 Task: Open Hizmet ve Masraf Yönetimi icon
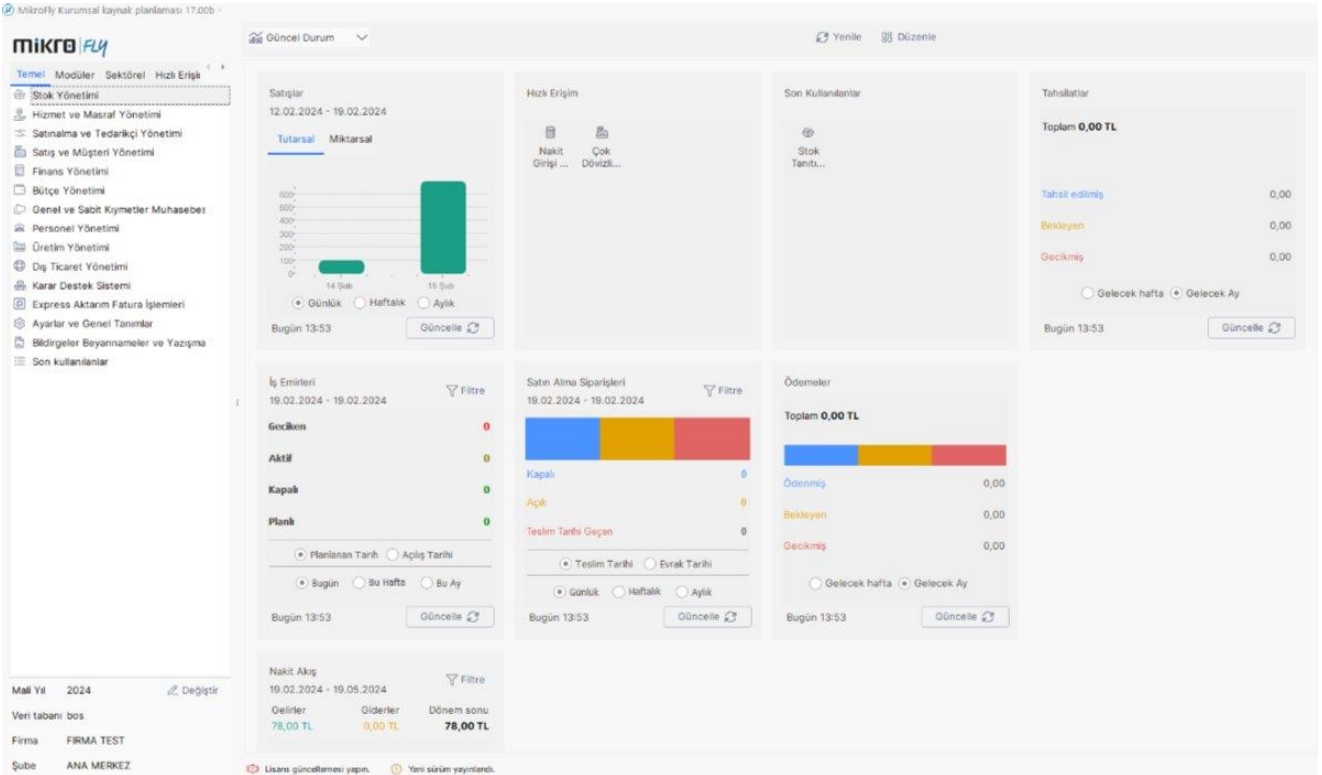[x=20, y=115]
